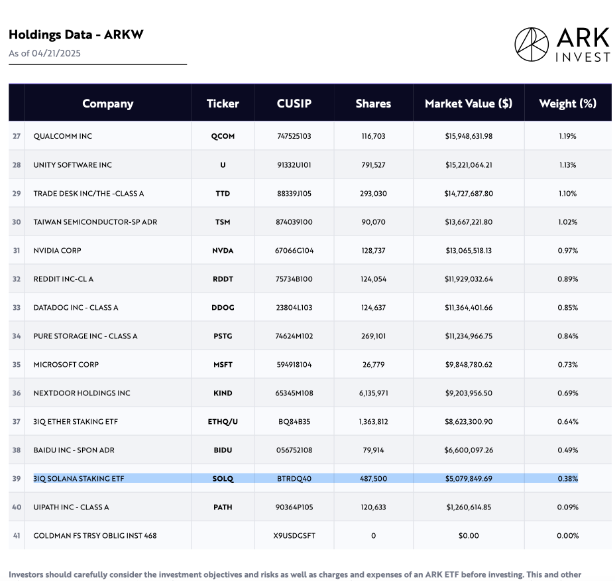
Task: Click the TTD ticker cell
Action: point(223,193)
